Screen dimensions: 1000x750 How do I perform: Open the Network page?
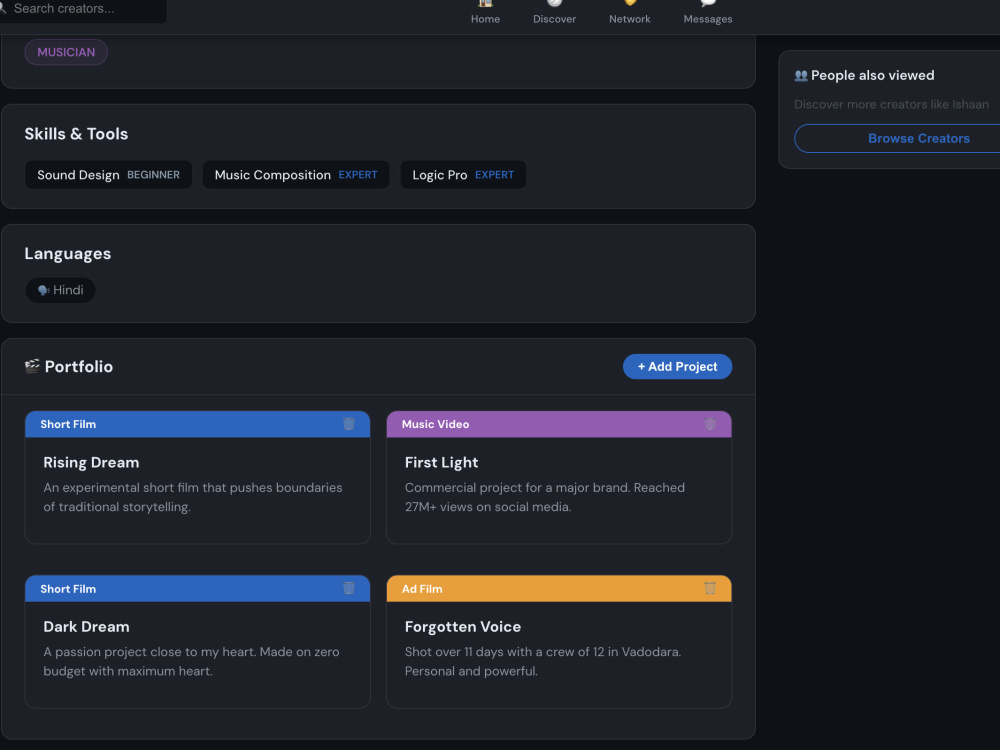[629, 13]
